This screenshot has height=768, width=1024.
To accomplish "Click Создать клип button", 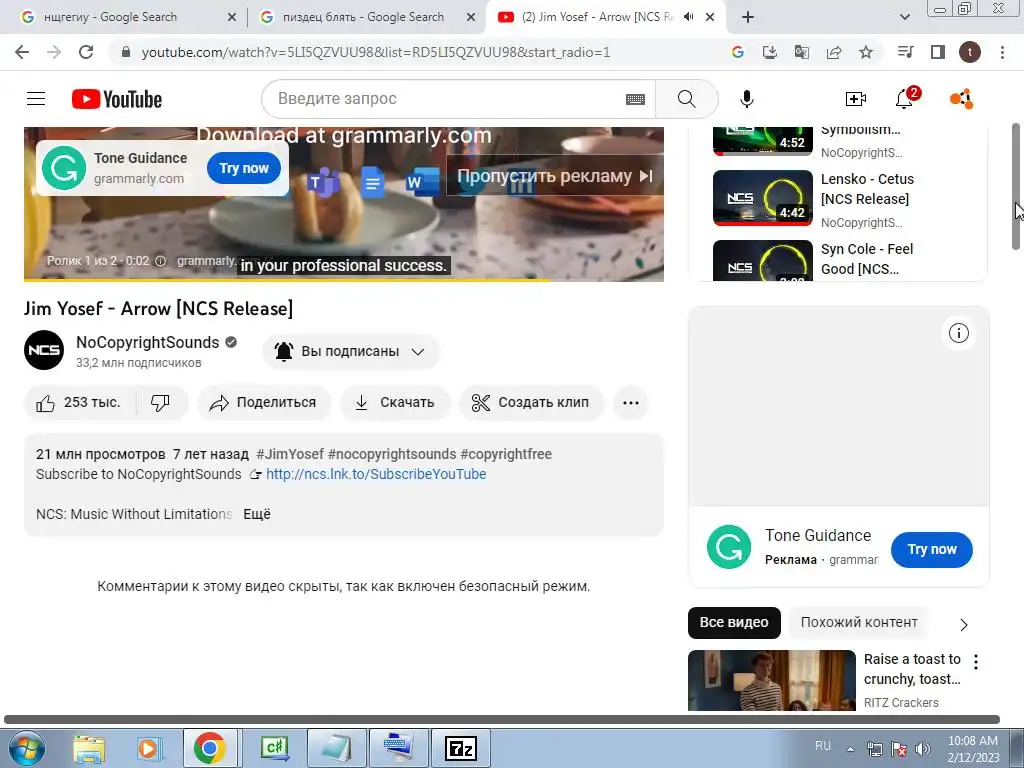I will tap(531, 403).
